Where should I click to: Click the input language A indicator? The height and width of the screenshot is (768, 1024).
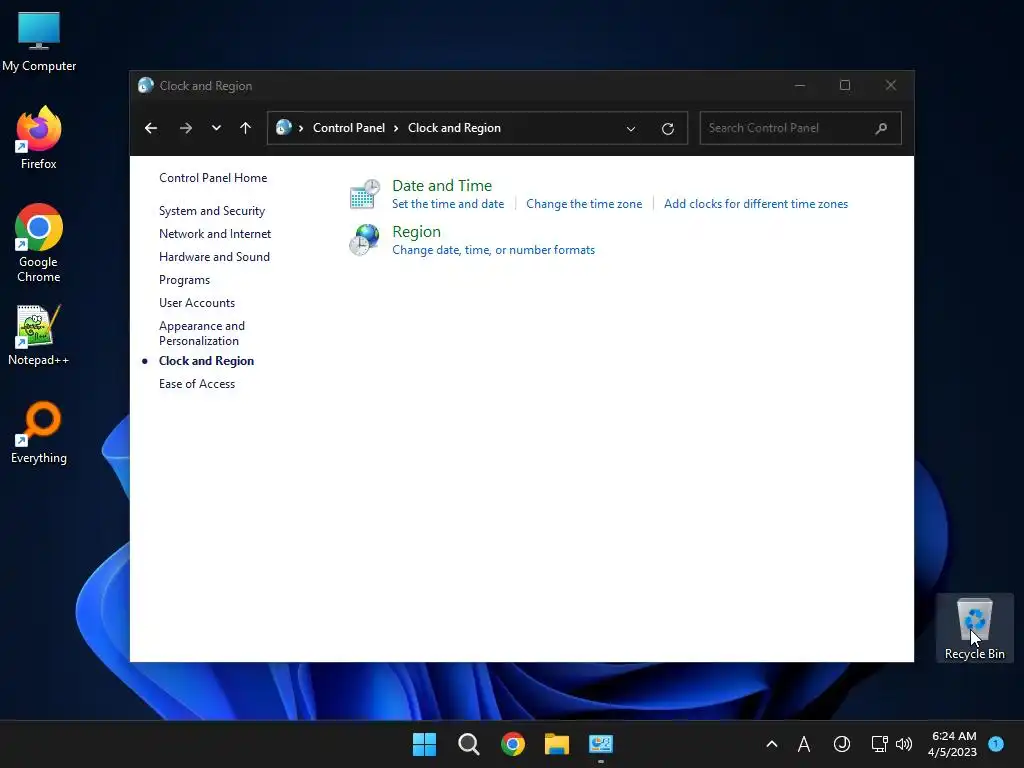pyautogui.click(x=804, y=744)
